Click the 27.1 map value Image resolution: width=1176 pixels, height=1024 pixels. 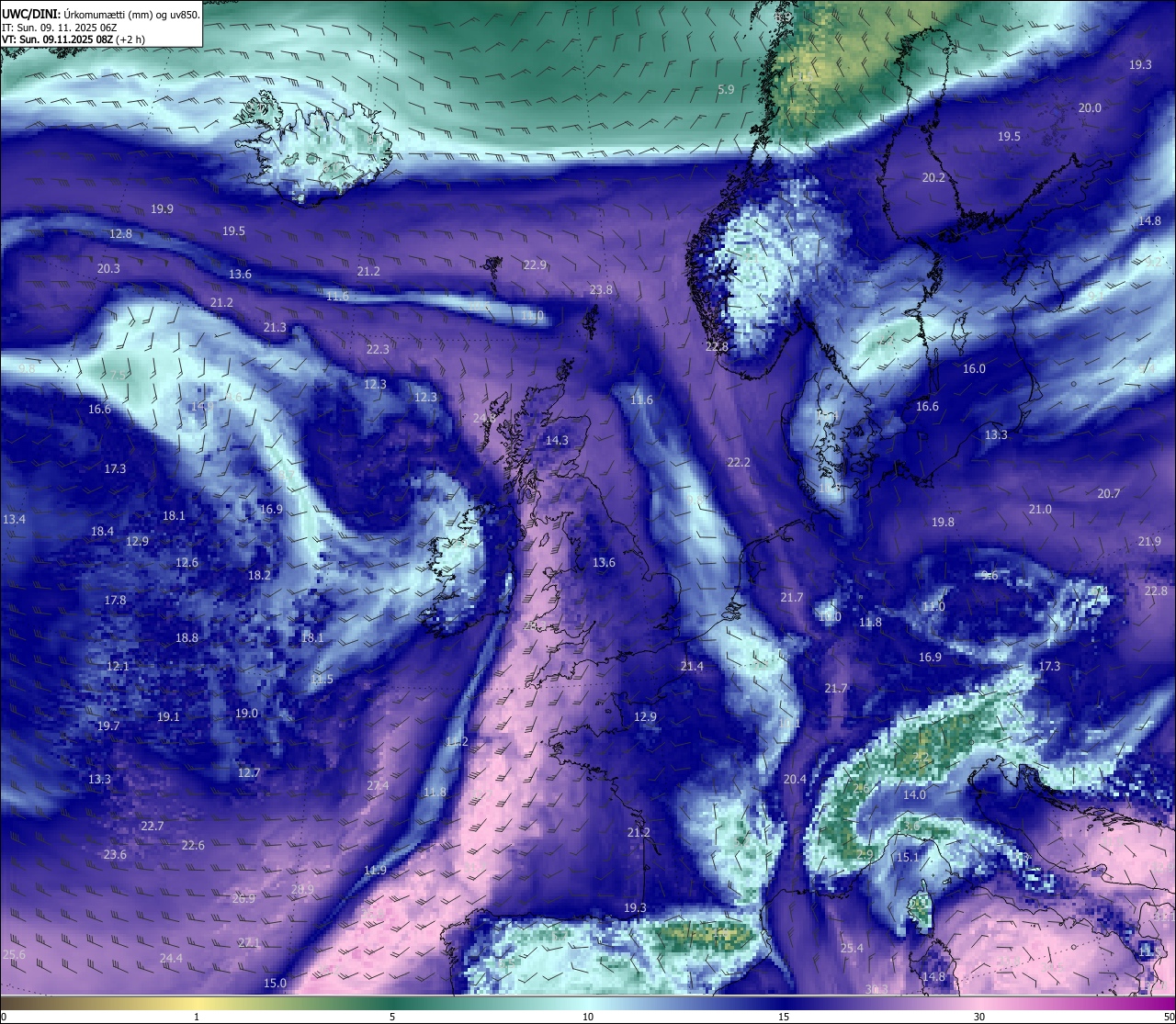point(249,942)
